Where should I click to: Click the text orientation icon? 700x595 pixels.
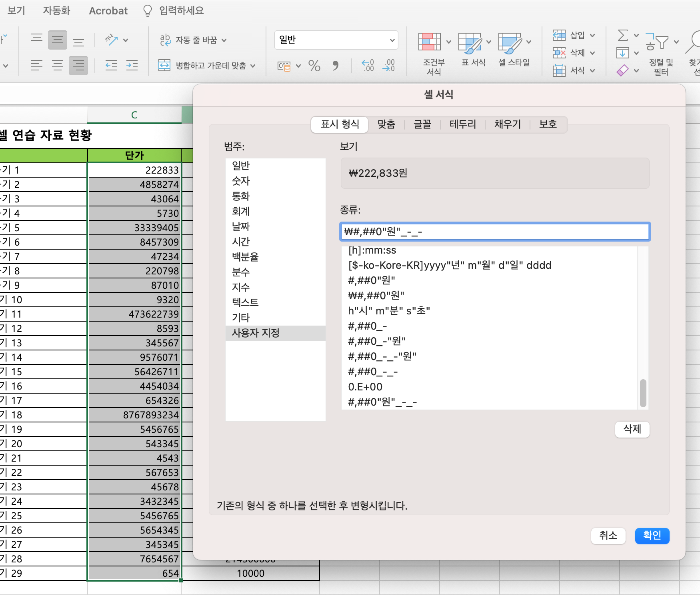(111, 40)
